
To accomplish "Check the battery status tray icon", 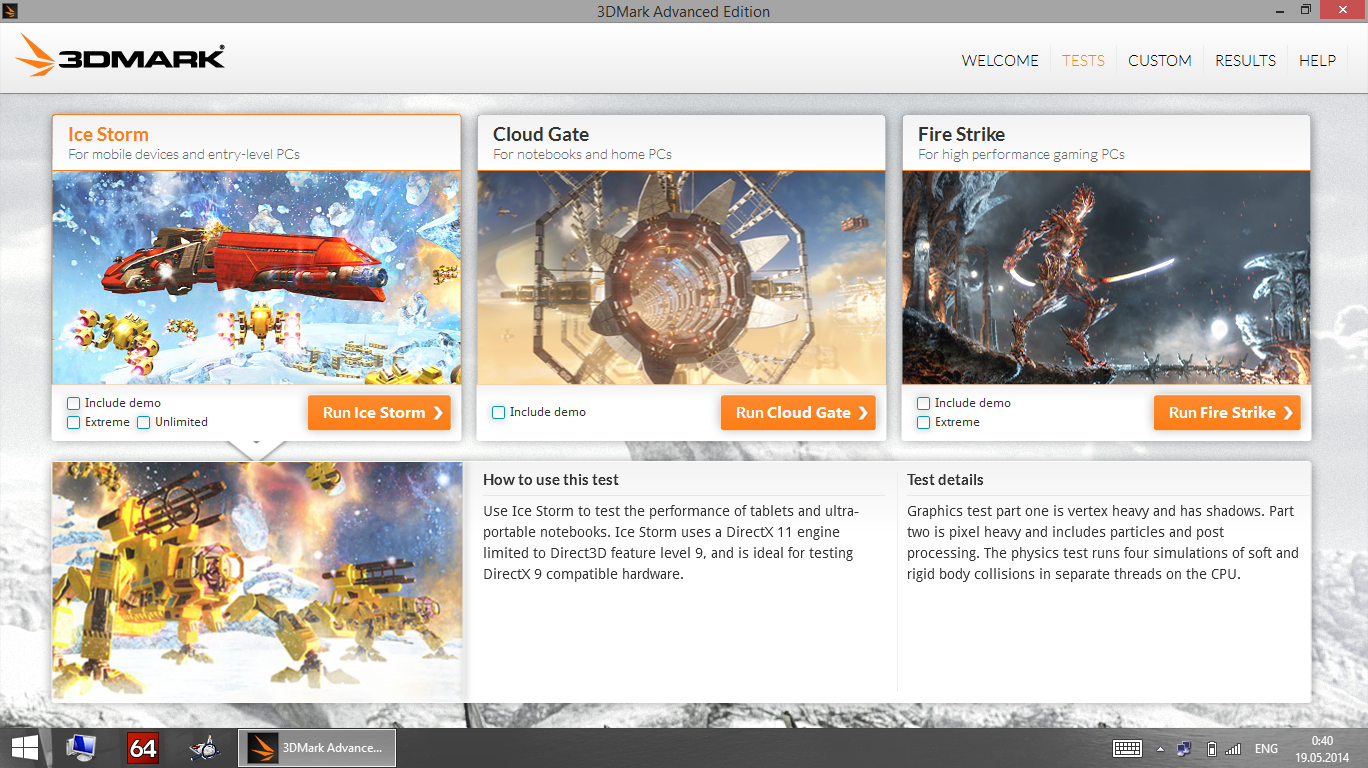I will [x=1212, y=748].
